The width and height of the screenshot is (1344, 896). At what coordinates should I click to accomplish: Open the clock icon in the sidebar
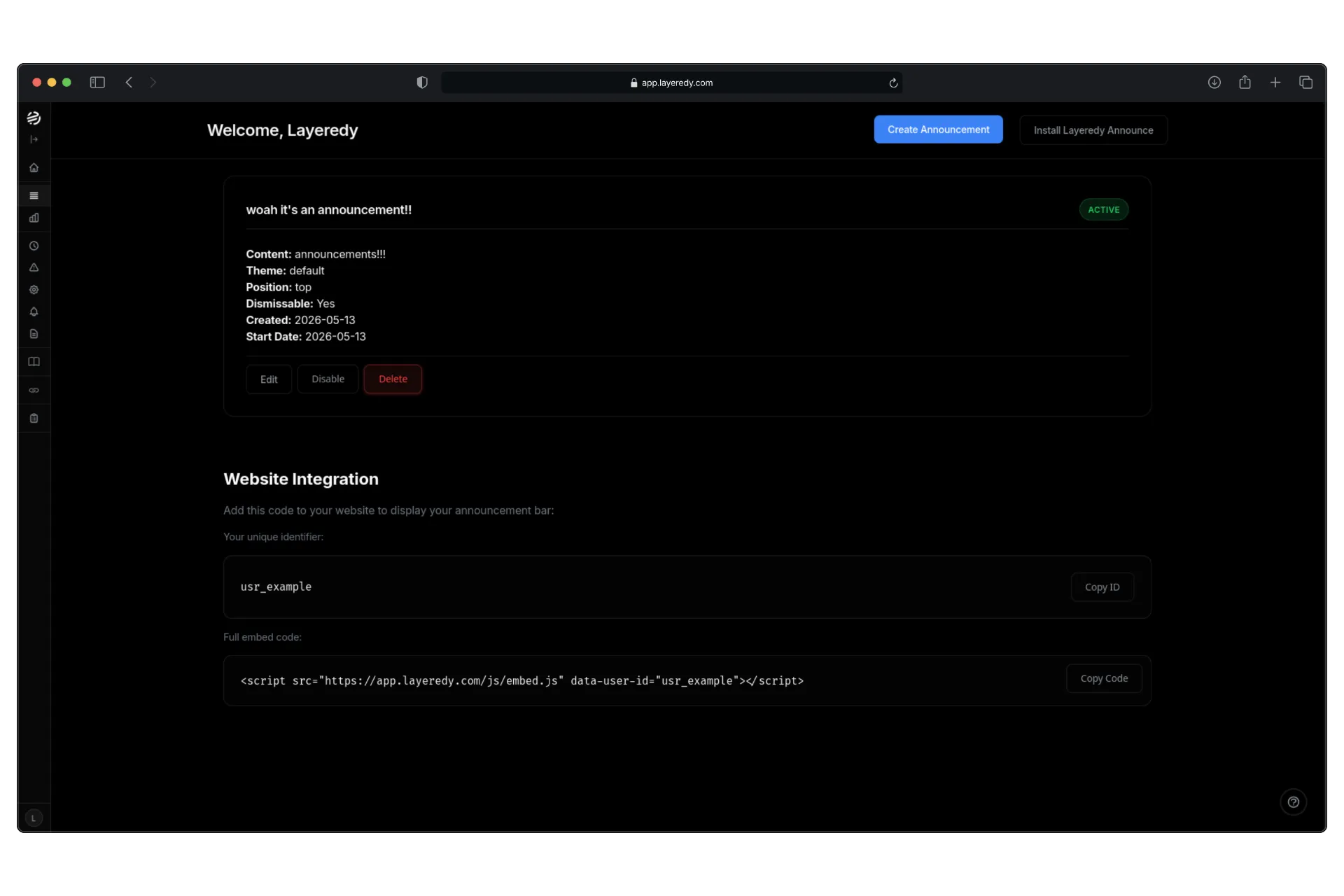(34, 246)
